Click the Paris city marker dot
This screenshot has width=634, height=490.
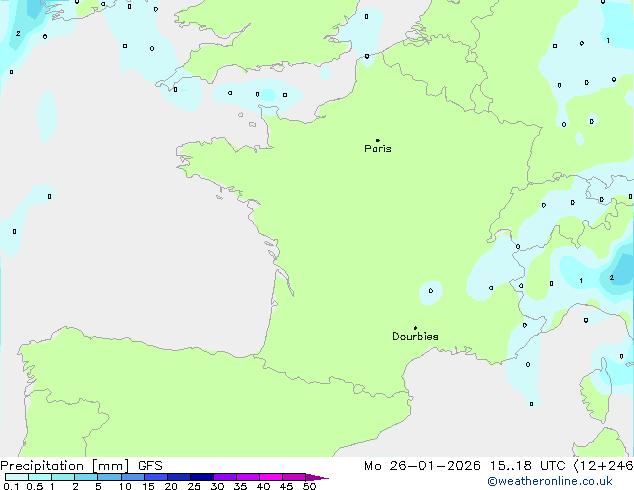pyautogui.click(x=377, y=140)
